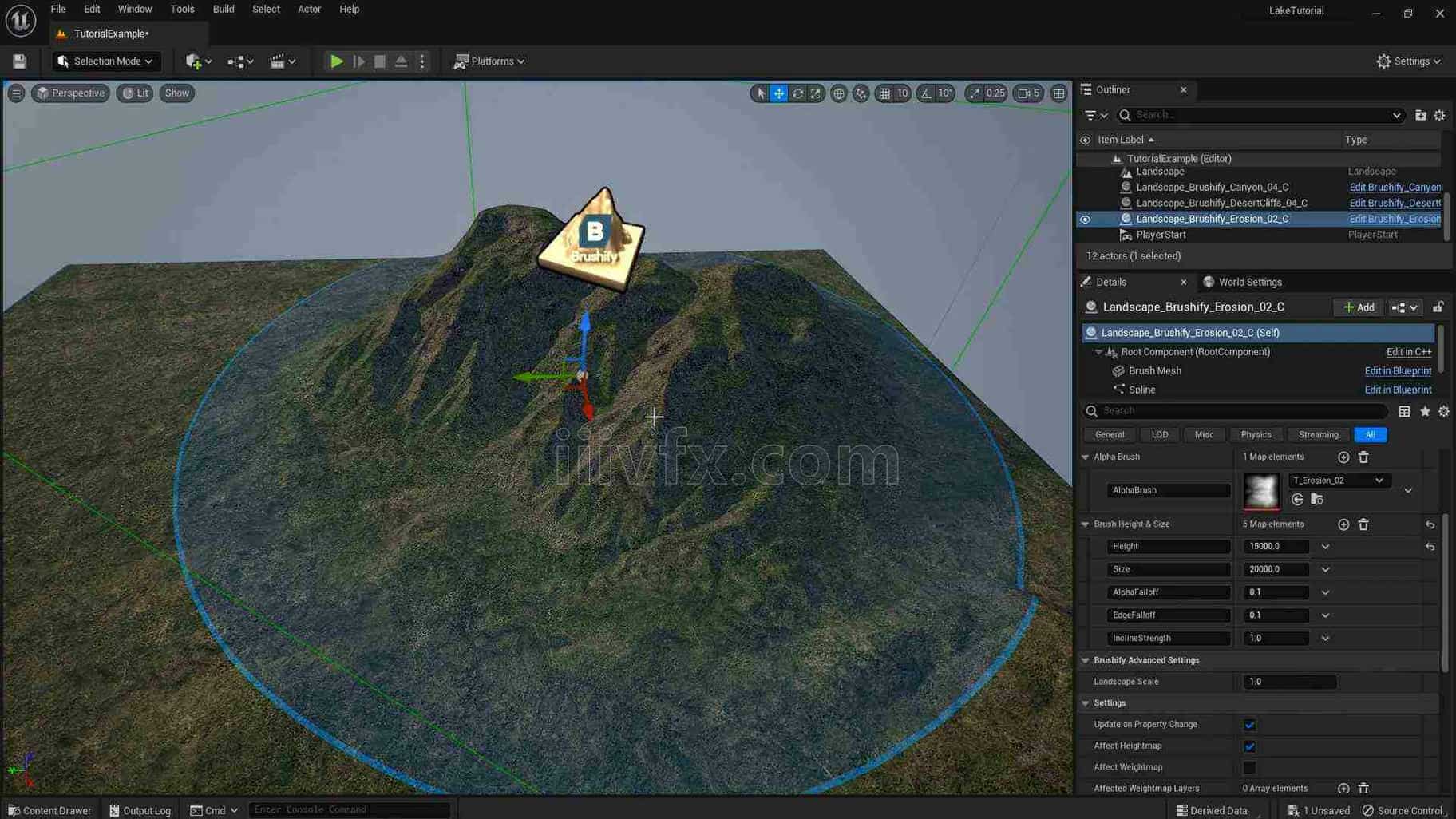The image size is (1456, 819).
Task: Open Settings dropdown in toolbar
Action: tap(1409, 61)
